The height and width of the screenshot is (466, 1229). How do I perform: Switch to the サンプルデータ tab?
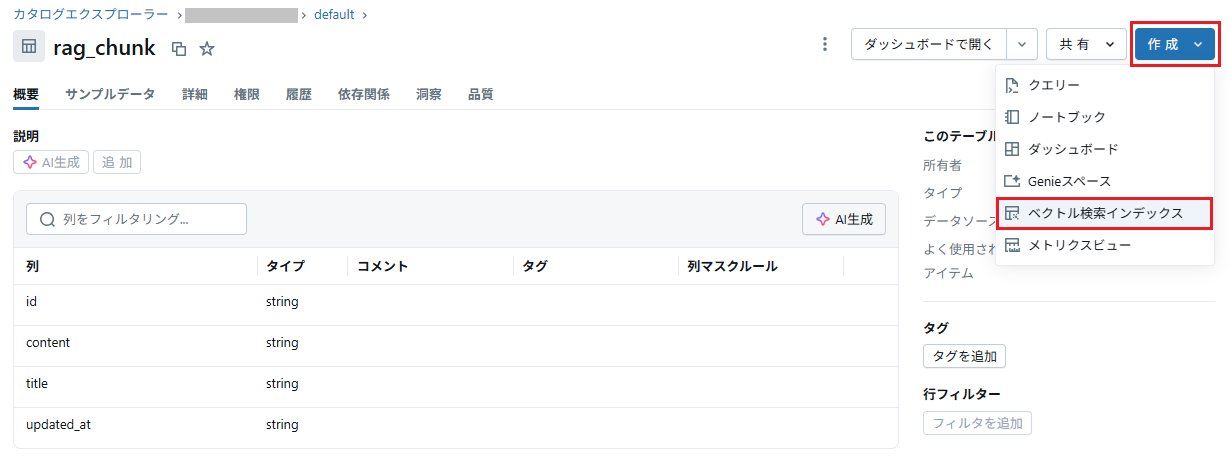110,94
